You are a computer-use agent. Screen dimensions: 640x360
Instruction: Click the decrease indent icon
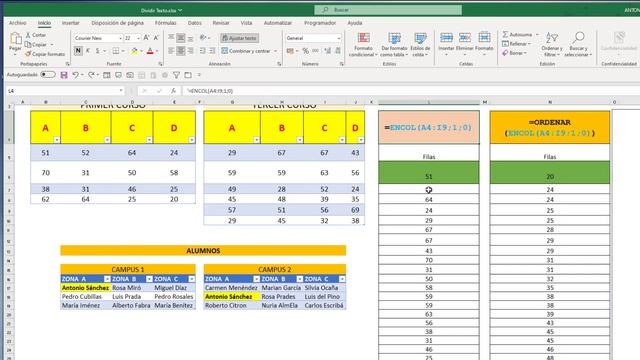point(202,51)
